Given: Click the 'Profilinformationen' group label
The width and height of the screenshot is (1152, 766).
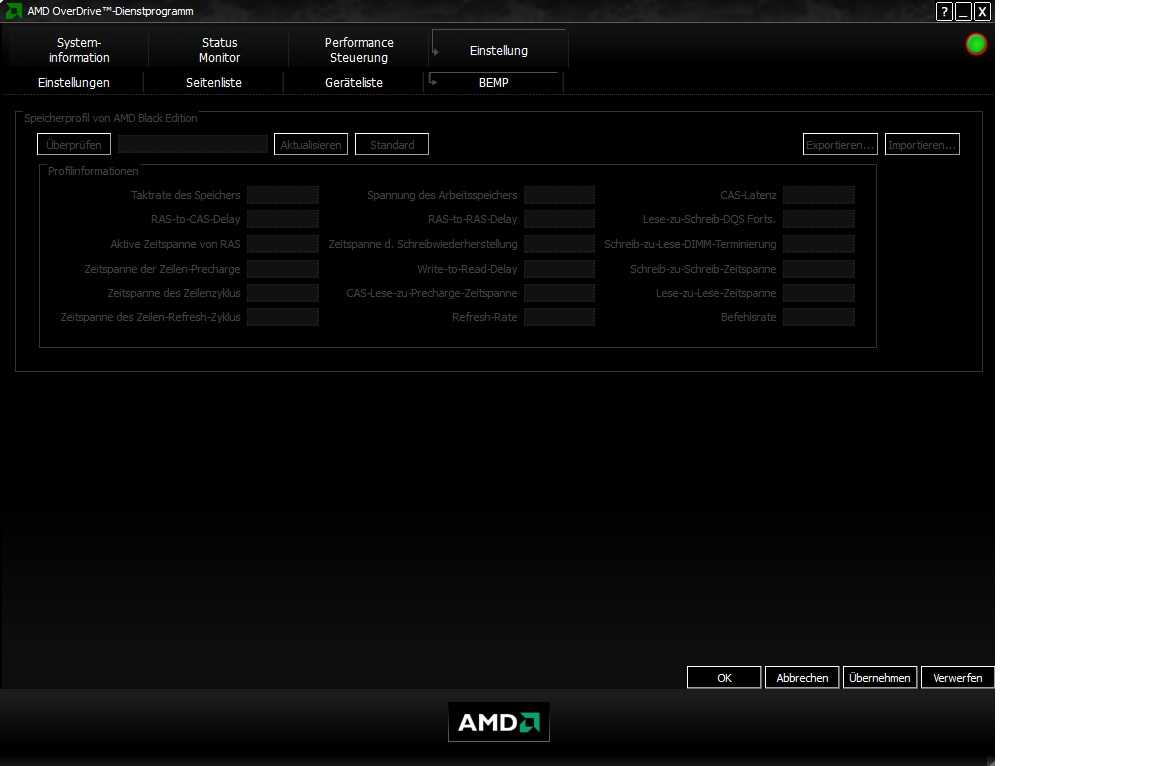Looking at the screenshot, I should coord(93,171).
